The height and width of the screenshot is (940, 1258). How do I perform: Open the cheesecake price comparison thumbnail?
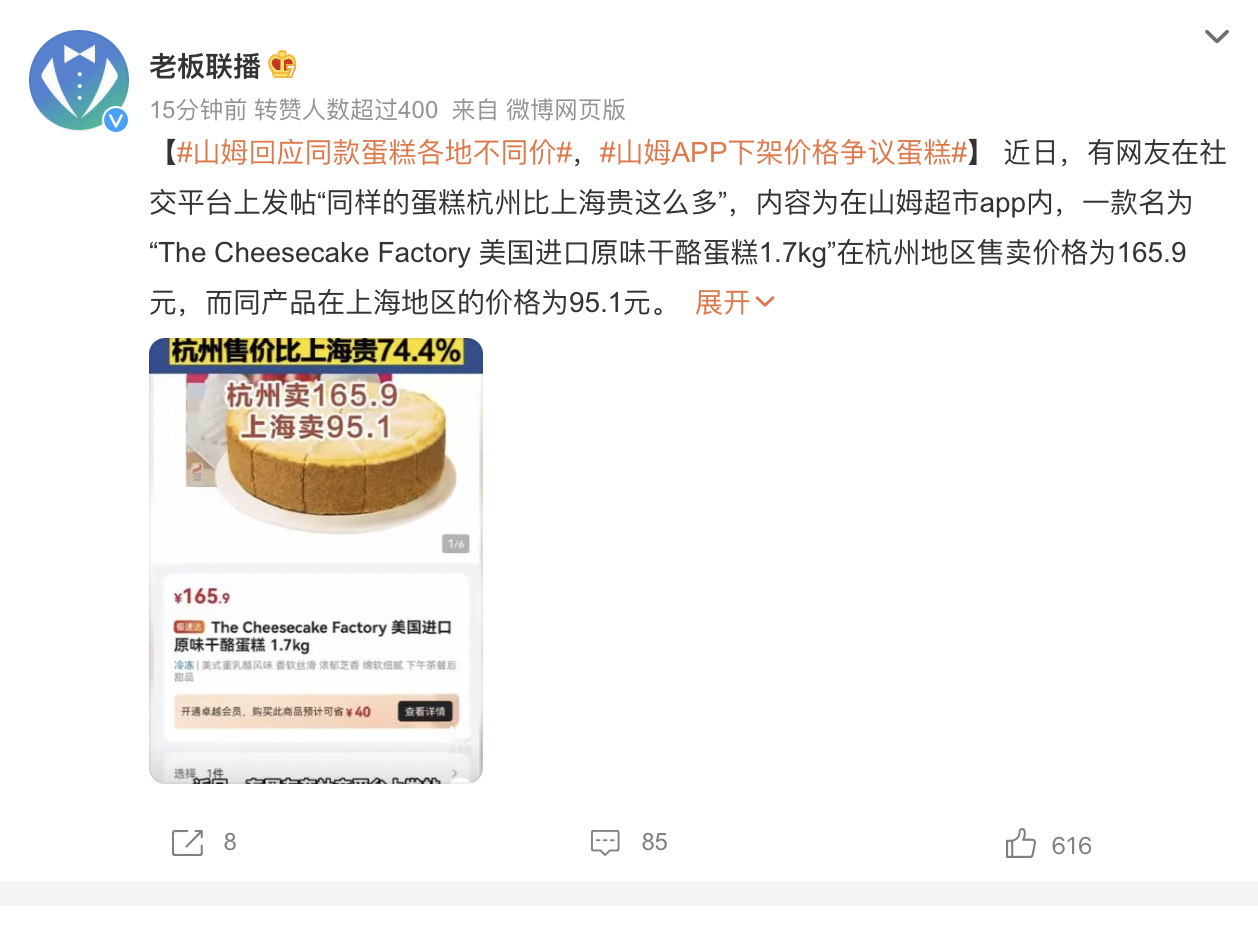(316, 560)
